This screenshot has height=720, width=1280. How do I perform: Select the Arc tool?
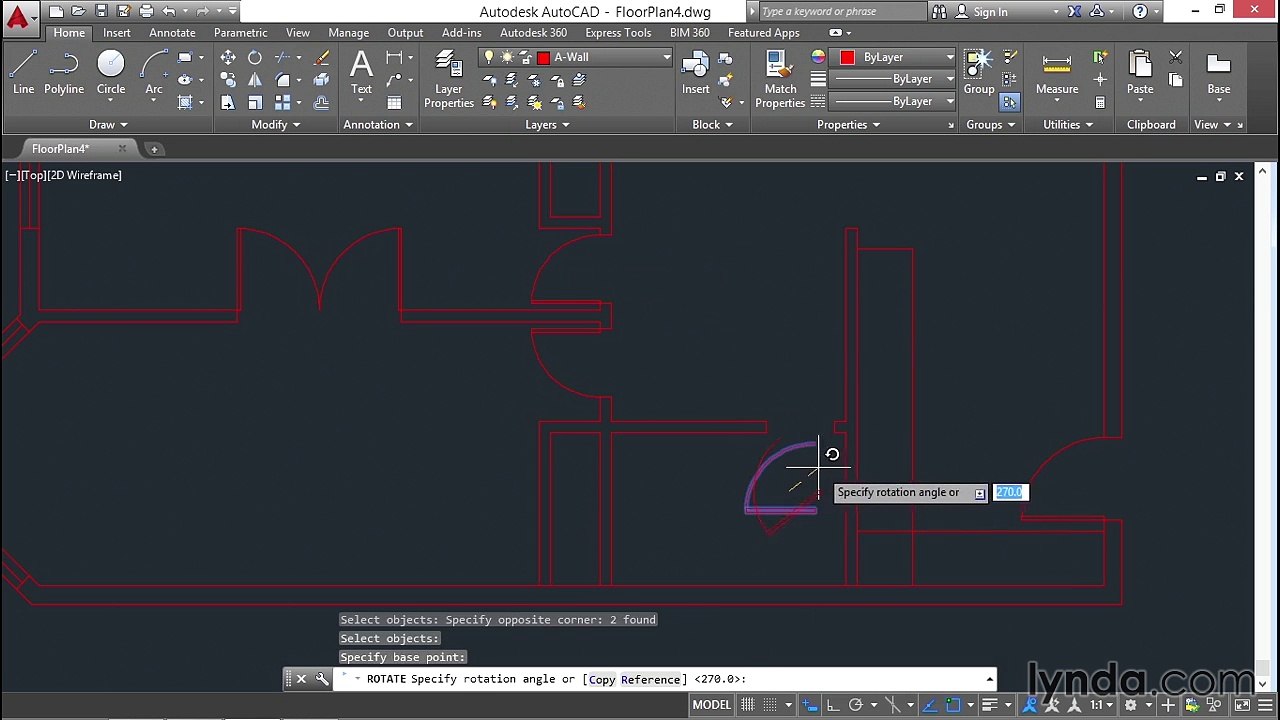[154, 74]
